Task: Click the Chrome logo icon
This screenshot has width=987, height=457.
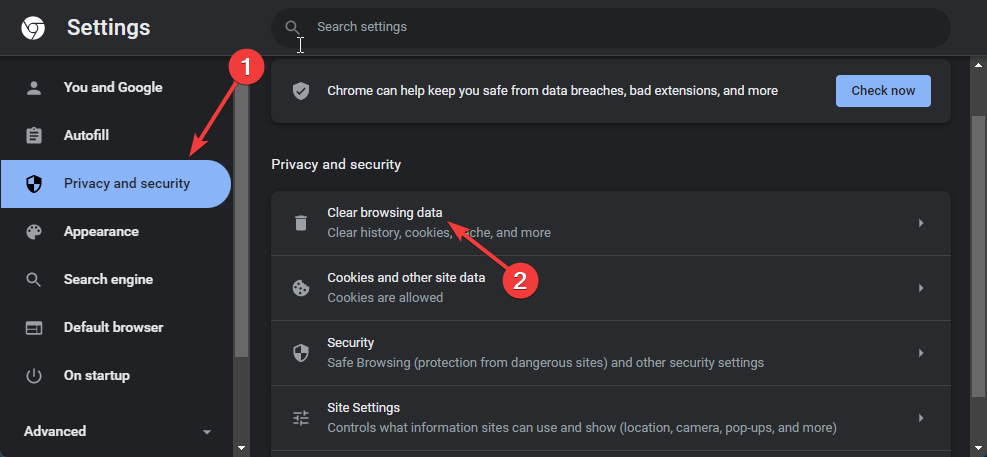Action: 33,28
